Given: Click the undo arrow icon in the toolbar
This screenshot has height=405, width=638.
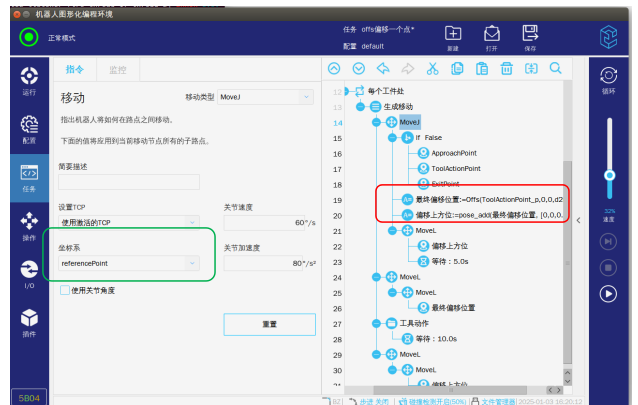Looking at the screenshot, I should (383, 69).
